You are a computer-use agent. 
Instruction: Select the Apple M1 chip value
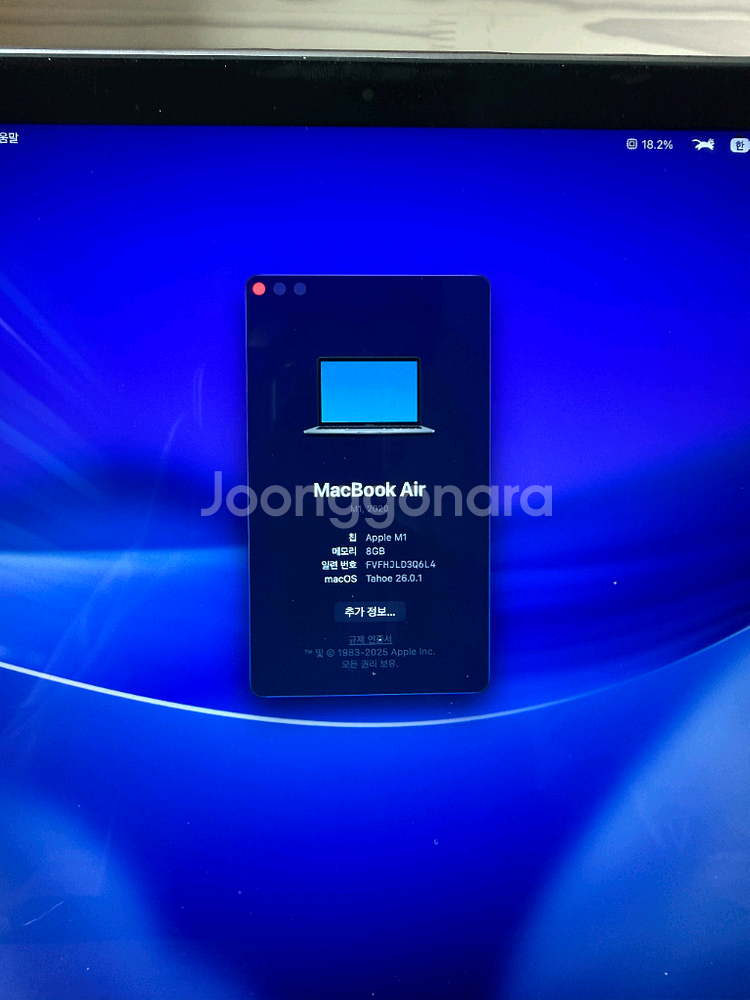(x=386, y=538)
